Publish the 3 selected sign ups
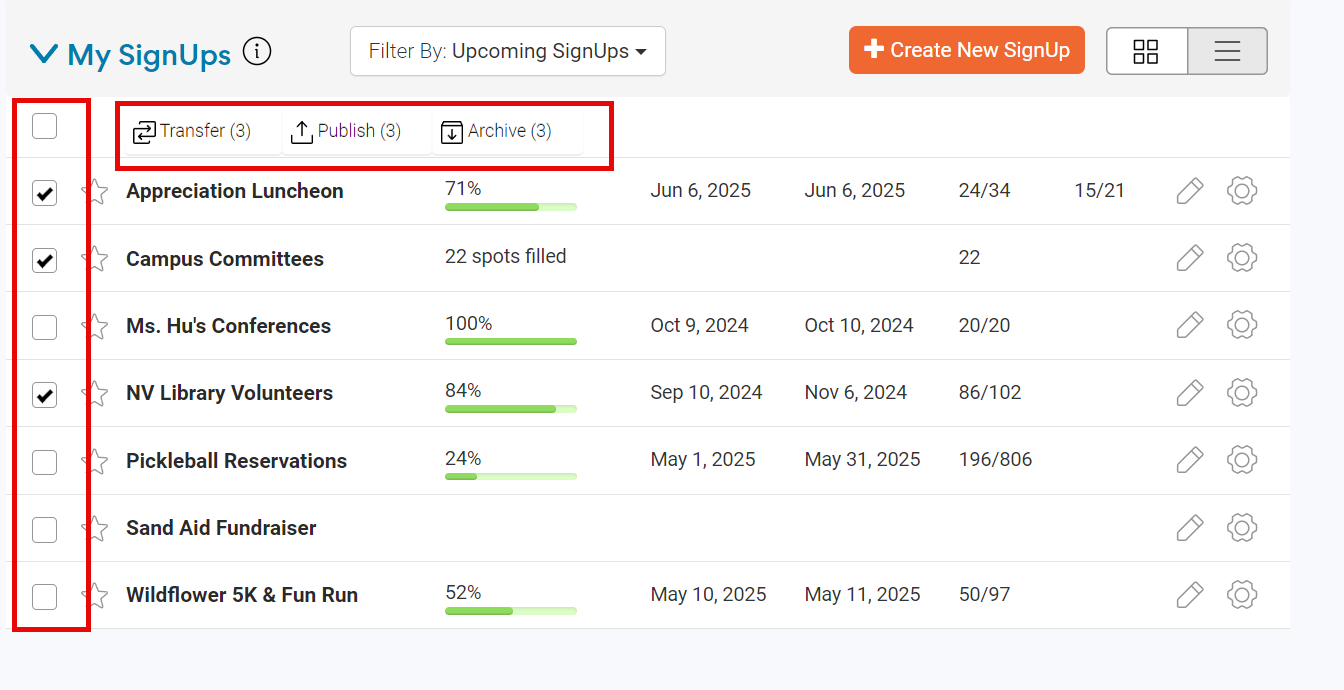Image resolution: width=1344 pixels, height=690 pixels. coord(346,131)
